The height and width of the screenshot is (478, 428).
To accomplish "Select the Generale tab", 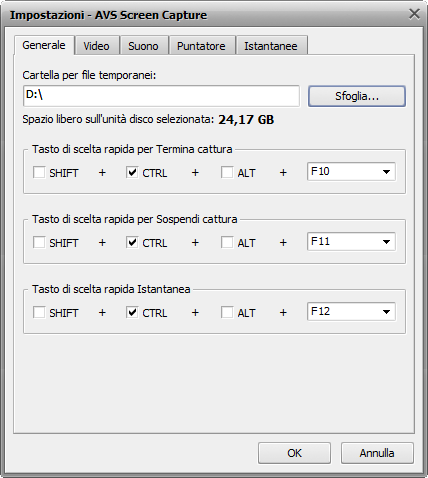I will tap(44, 45).
